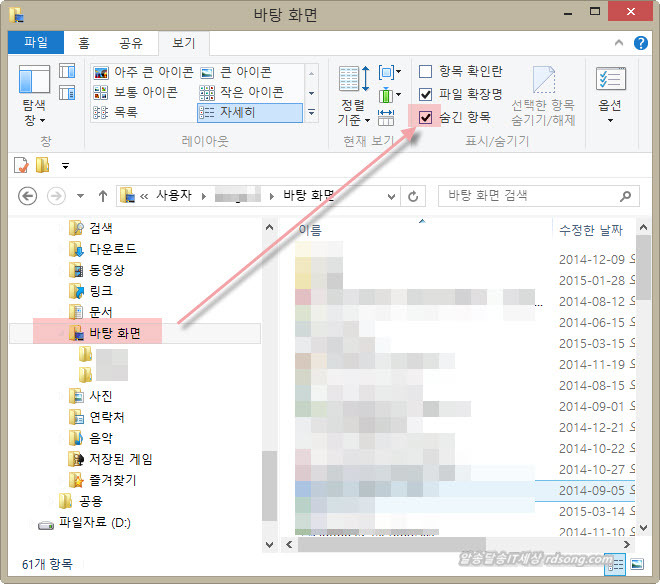Viewport: 660px width, 584px height.
Task: Expand the layout gallery more arrow
Action: 312,113
